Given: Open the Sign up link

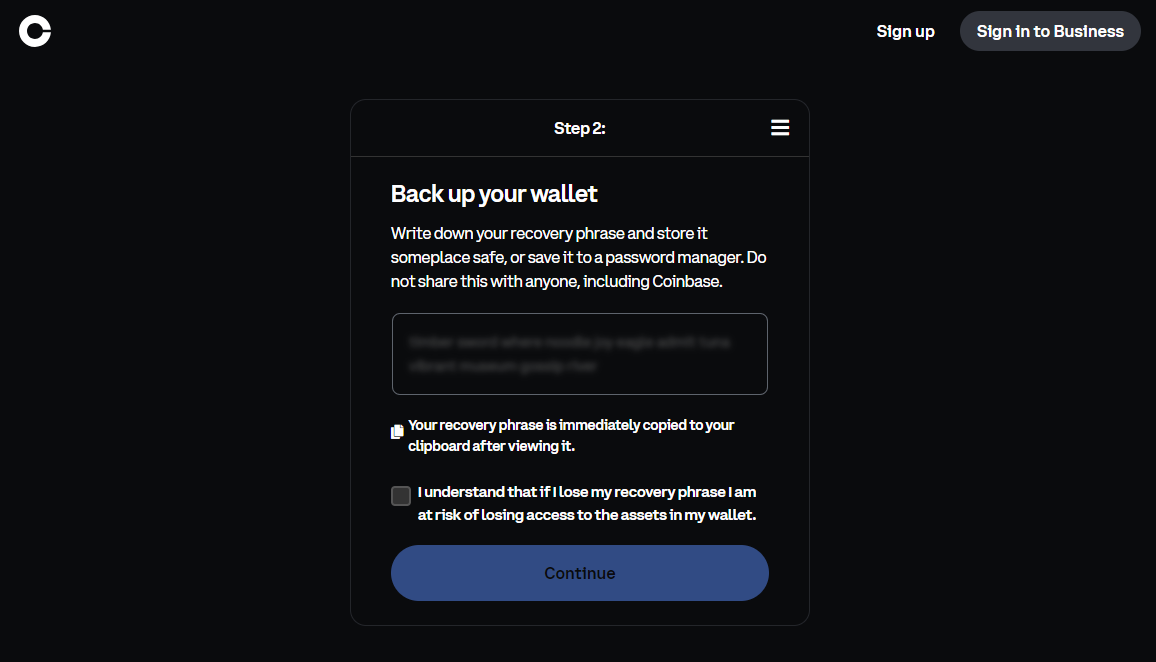Looking at the screenshot, I should click(905, 31).
